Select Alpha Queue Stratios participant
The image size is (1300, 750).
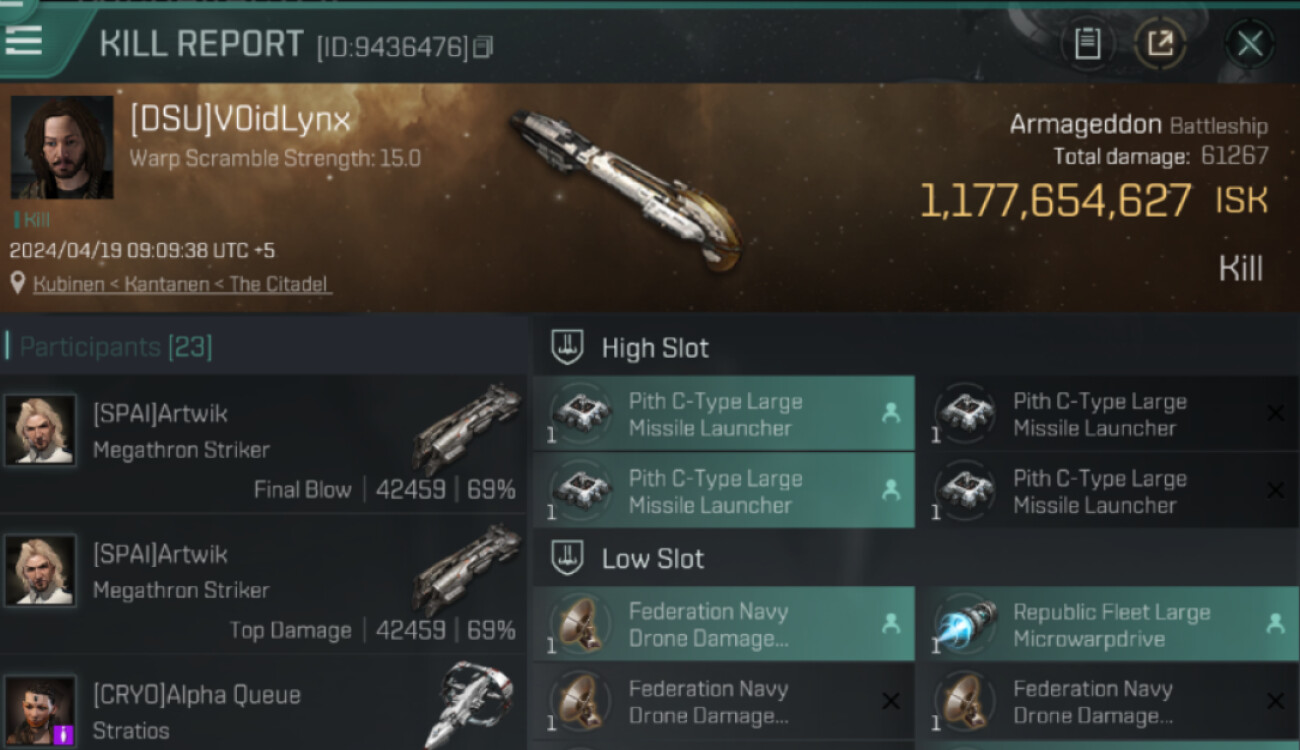[x=264, y=705]
